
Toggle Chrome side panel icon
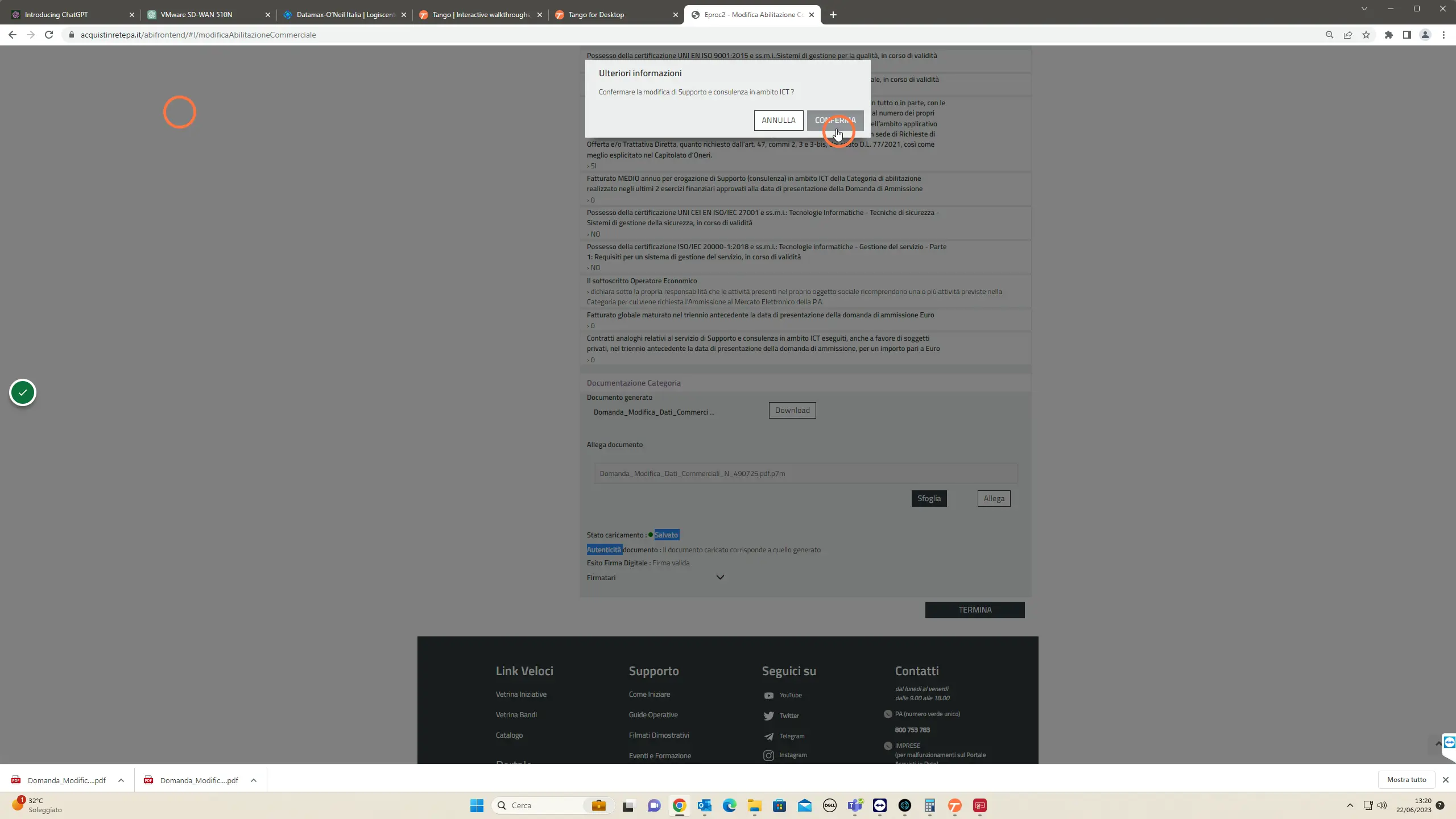tap(1407, 35)
